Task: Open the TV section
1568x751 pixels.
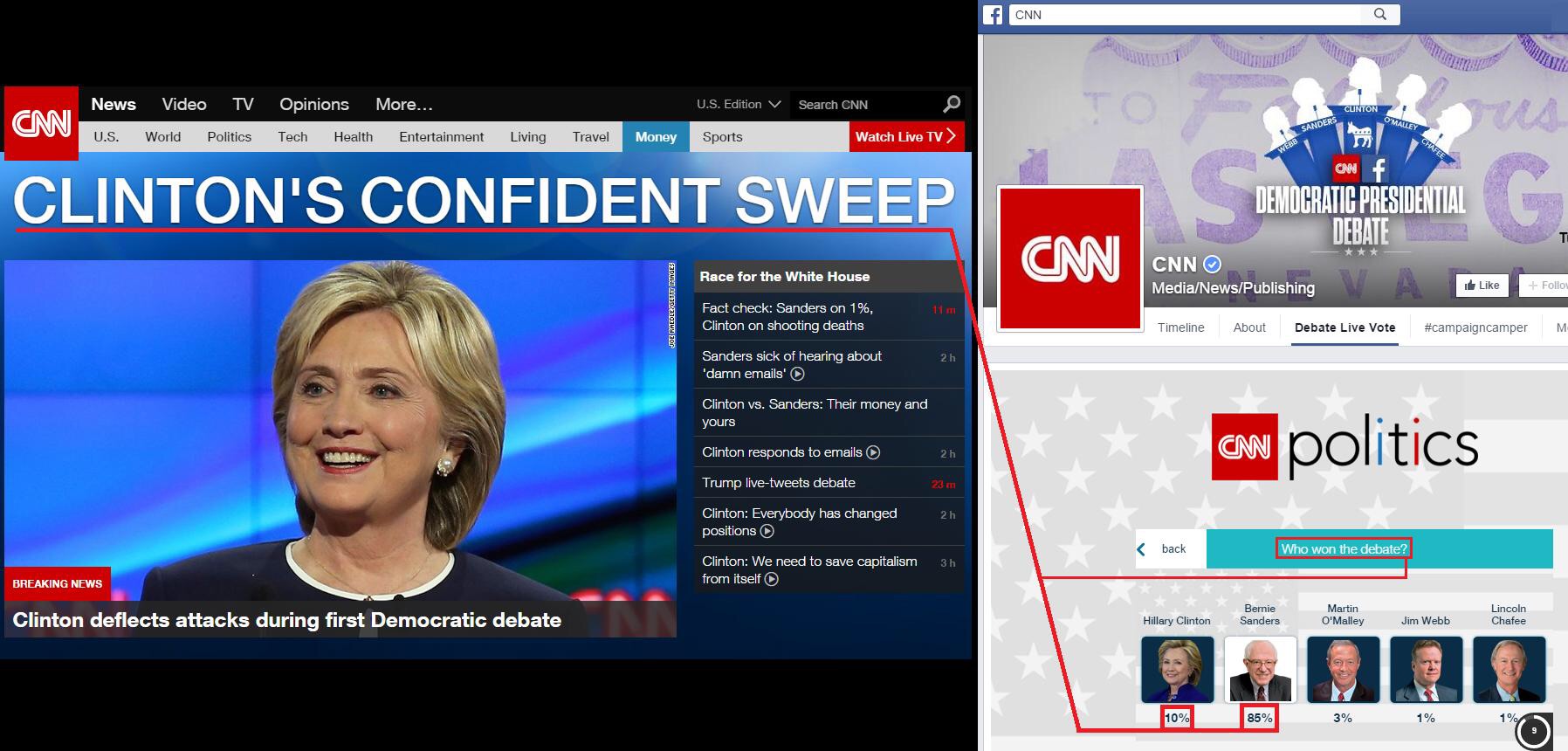Action: pyautogui.click(x=243, y=104)
